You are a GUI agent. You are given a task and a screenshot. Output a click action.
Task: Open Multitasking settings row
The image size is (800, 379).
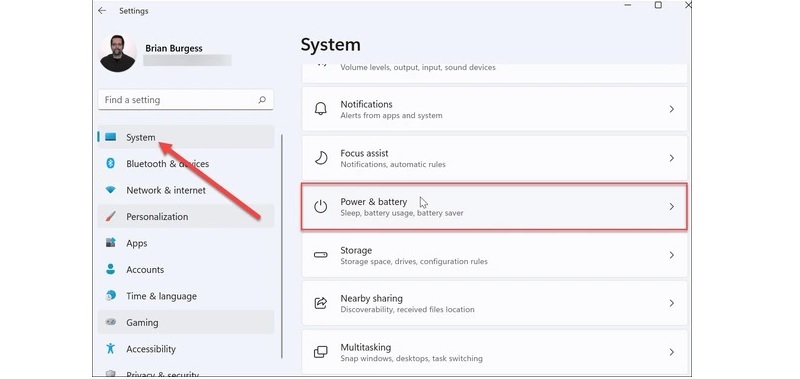tap(494, 352)
